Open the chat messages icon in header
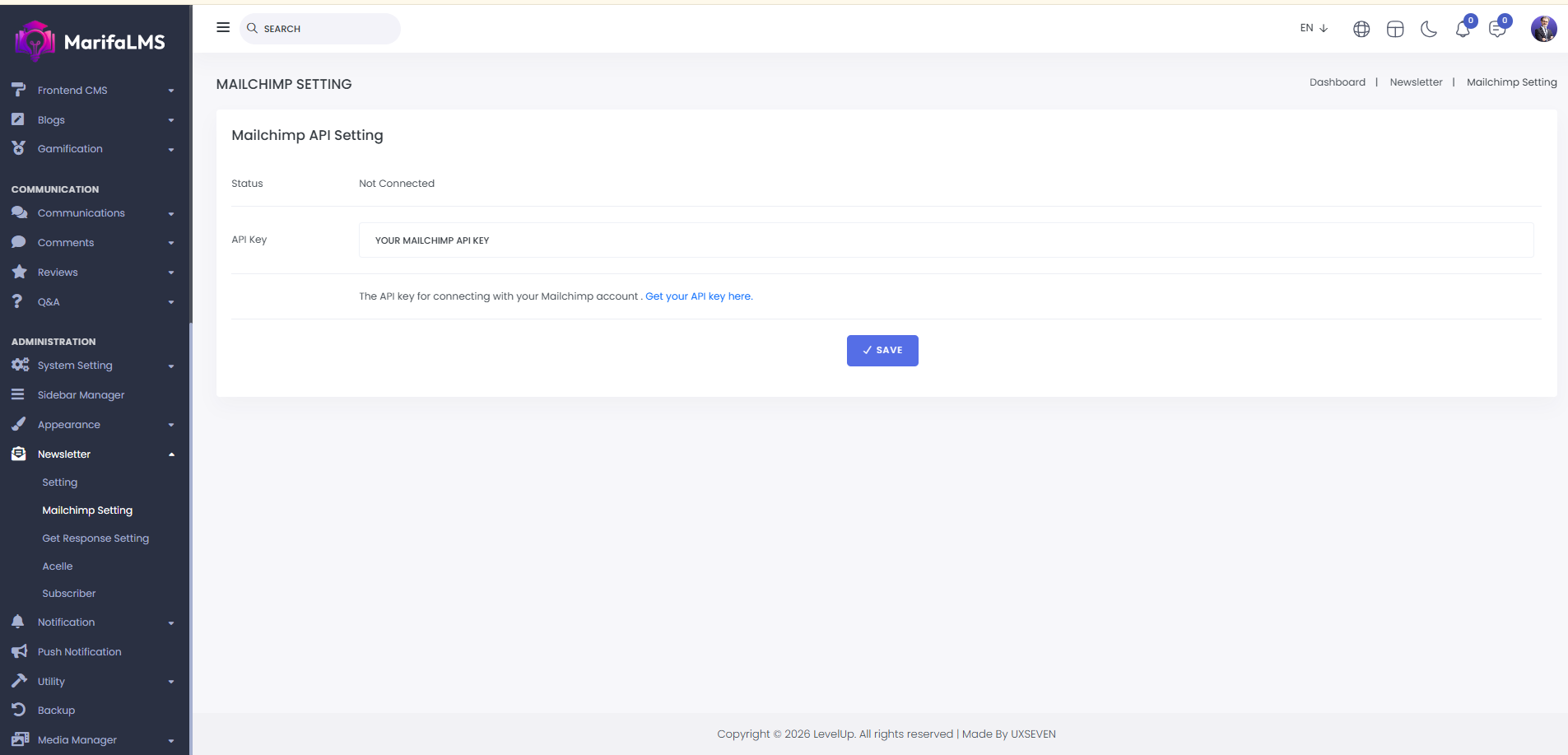Viewport: 1568px width, 755px height. click(x=1496, y=30)
